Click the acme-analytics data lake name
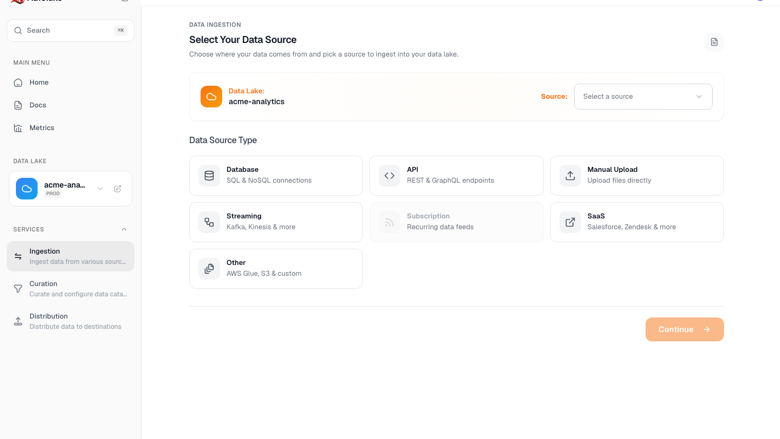This screenshot has height=439, width=780. [256, 101]
